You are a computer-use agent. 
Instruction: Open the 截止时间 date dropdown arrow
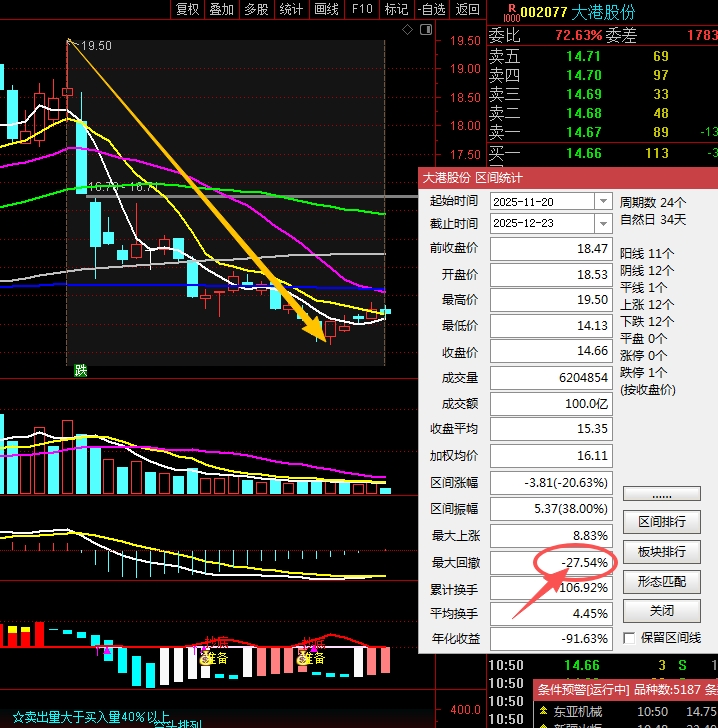click(x=603, y=223)
